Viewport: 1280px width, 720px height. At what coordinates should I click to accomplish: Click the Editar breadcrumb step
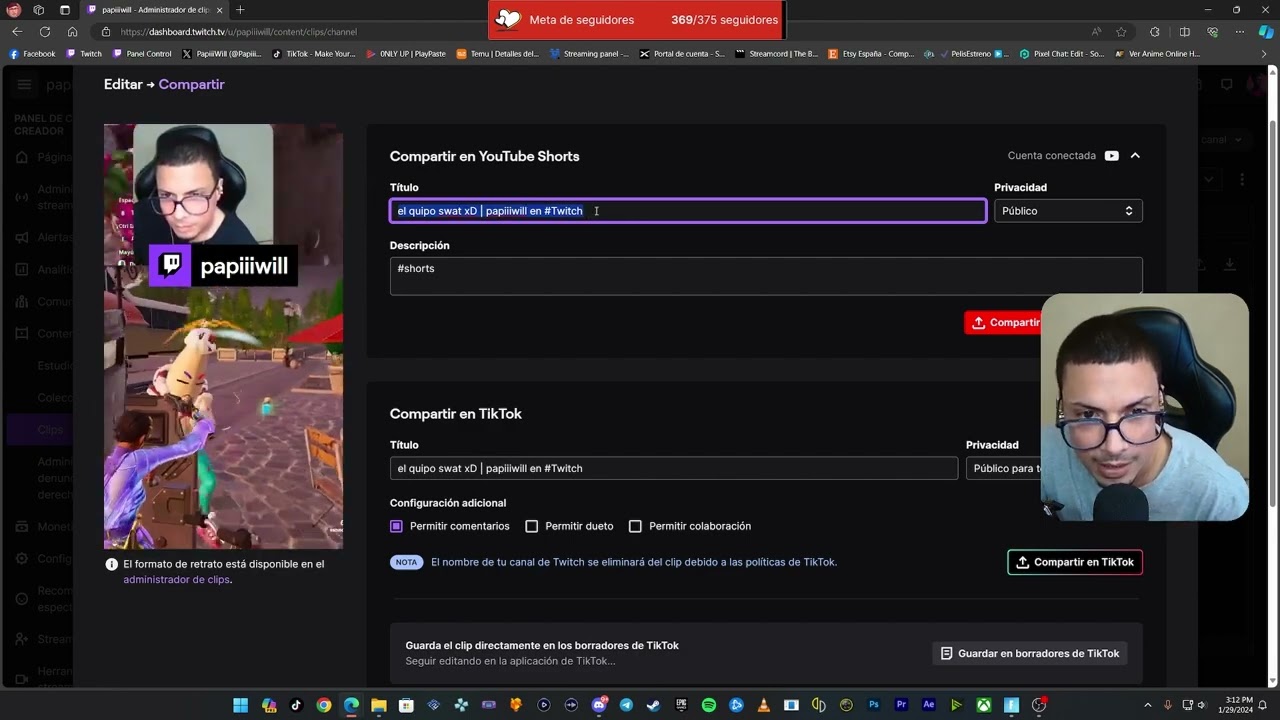click(123, 84)
